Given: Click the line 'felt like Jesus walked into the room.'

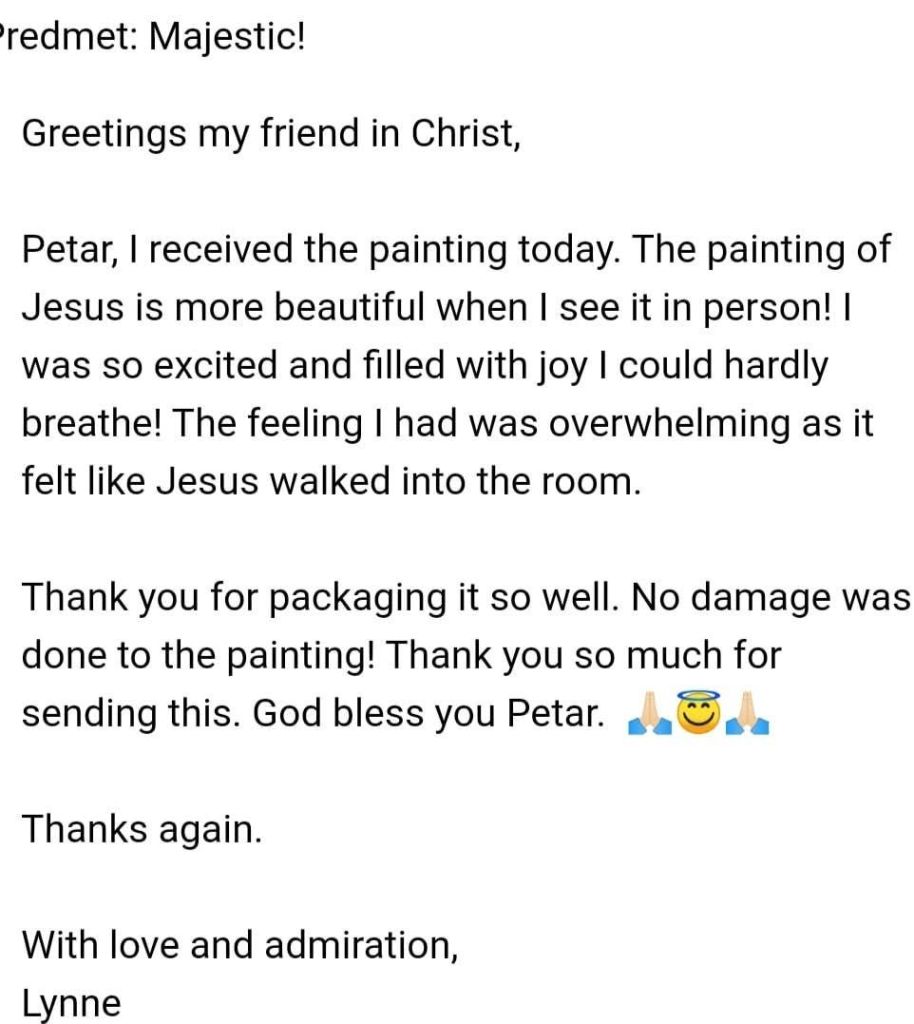Looking at the screenshot, I should [329, 482].
